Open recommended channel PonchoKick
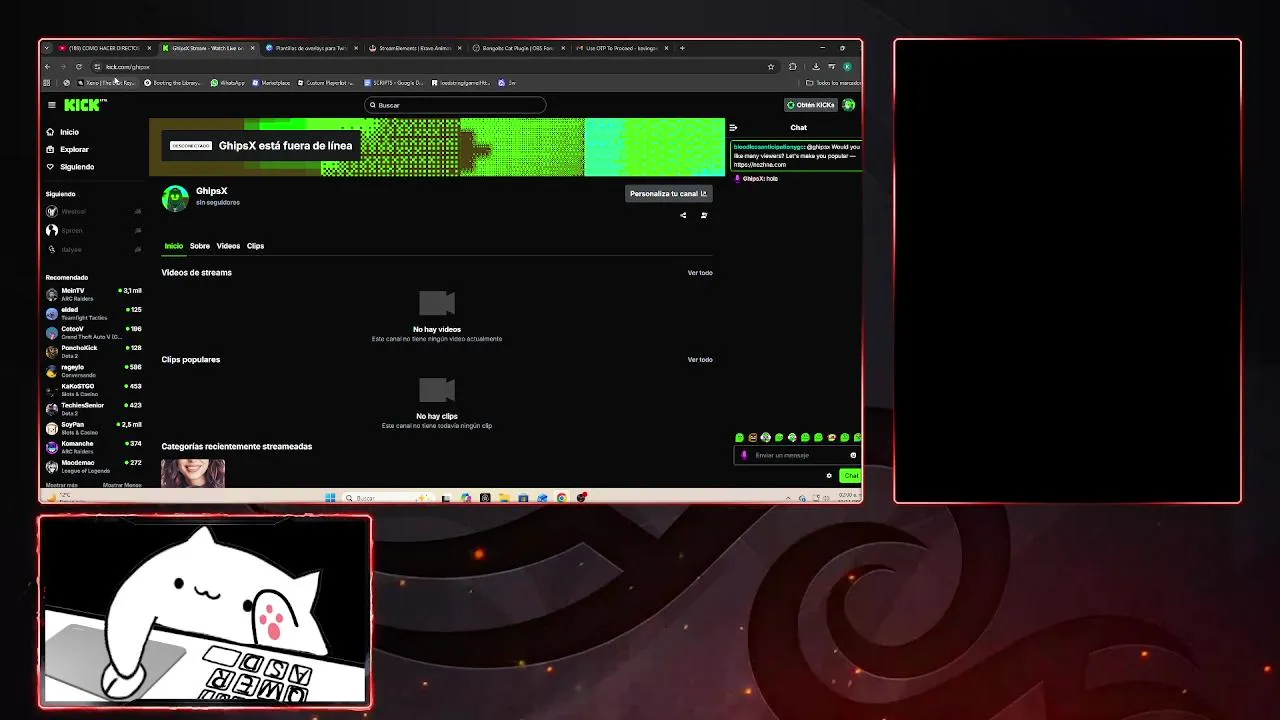The height and width of the screenshot is (720, 1280). pyautogui.click(x=94, y=351)
